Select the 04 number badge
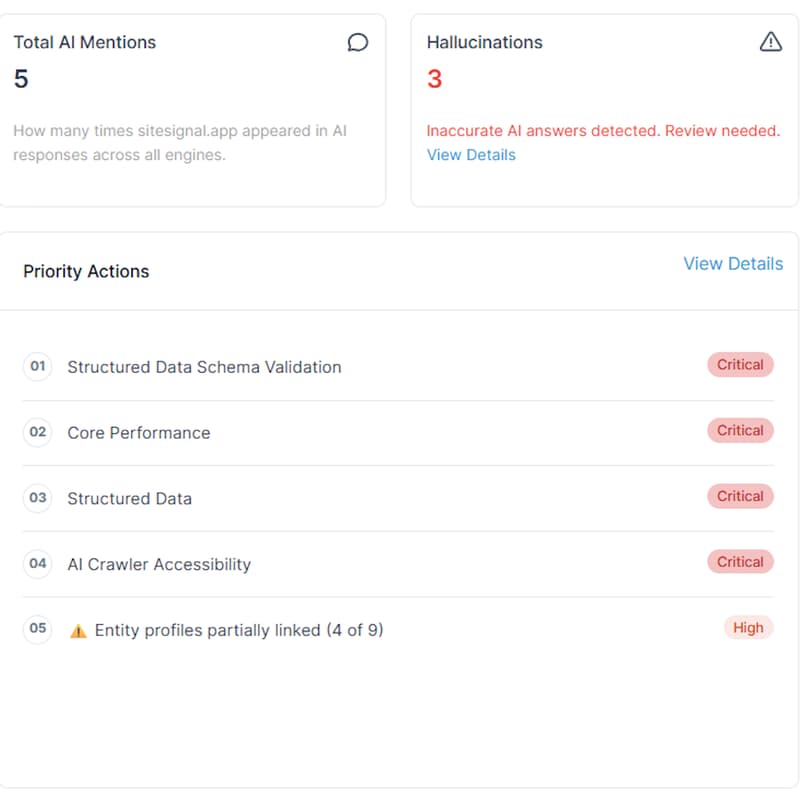 point(37,564)
